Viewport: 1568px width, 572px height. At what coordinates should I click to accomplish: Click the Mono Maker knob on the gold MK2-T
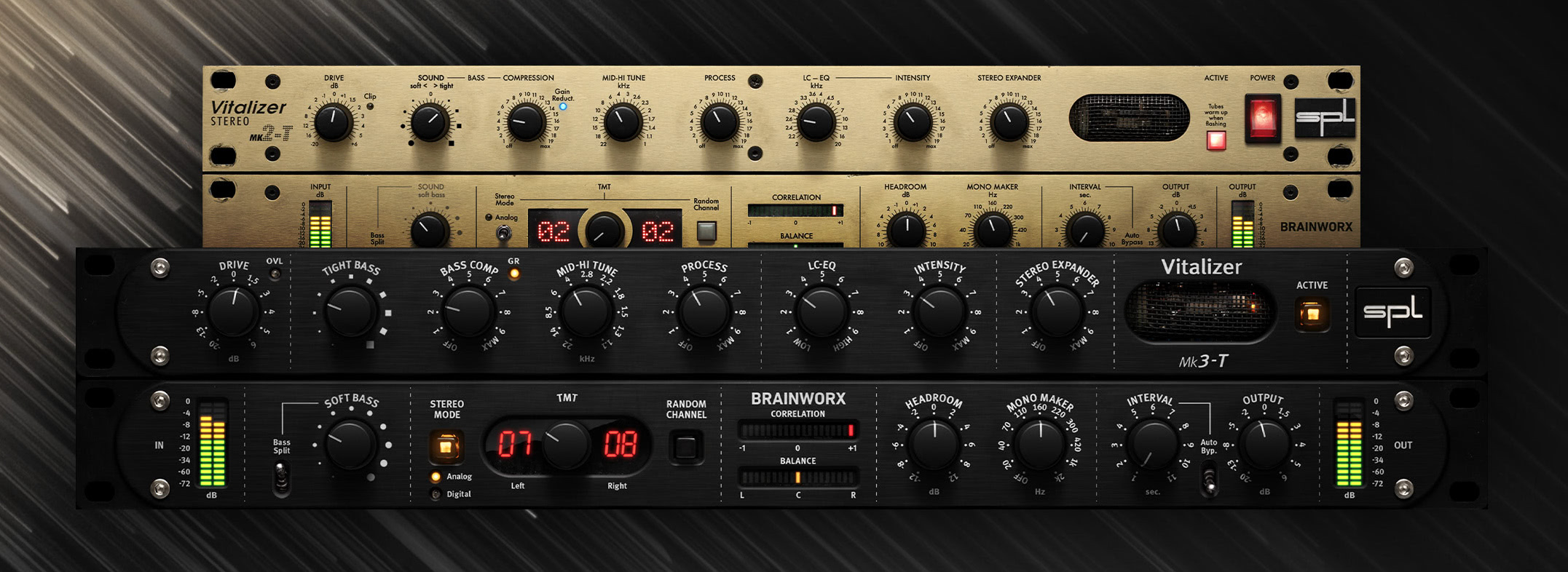[993, 229]
